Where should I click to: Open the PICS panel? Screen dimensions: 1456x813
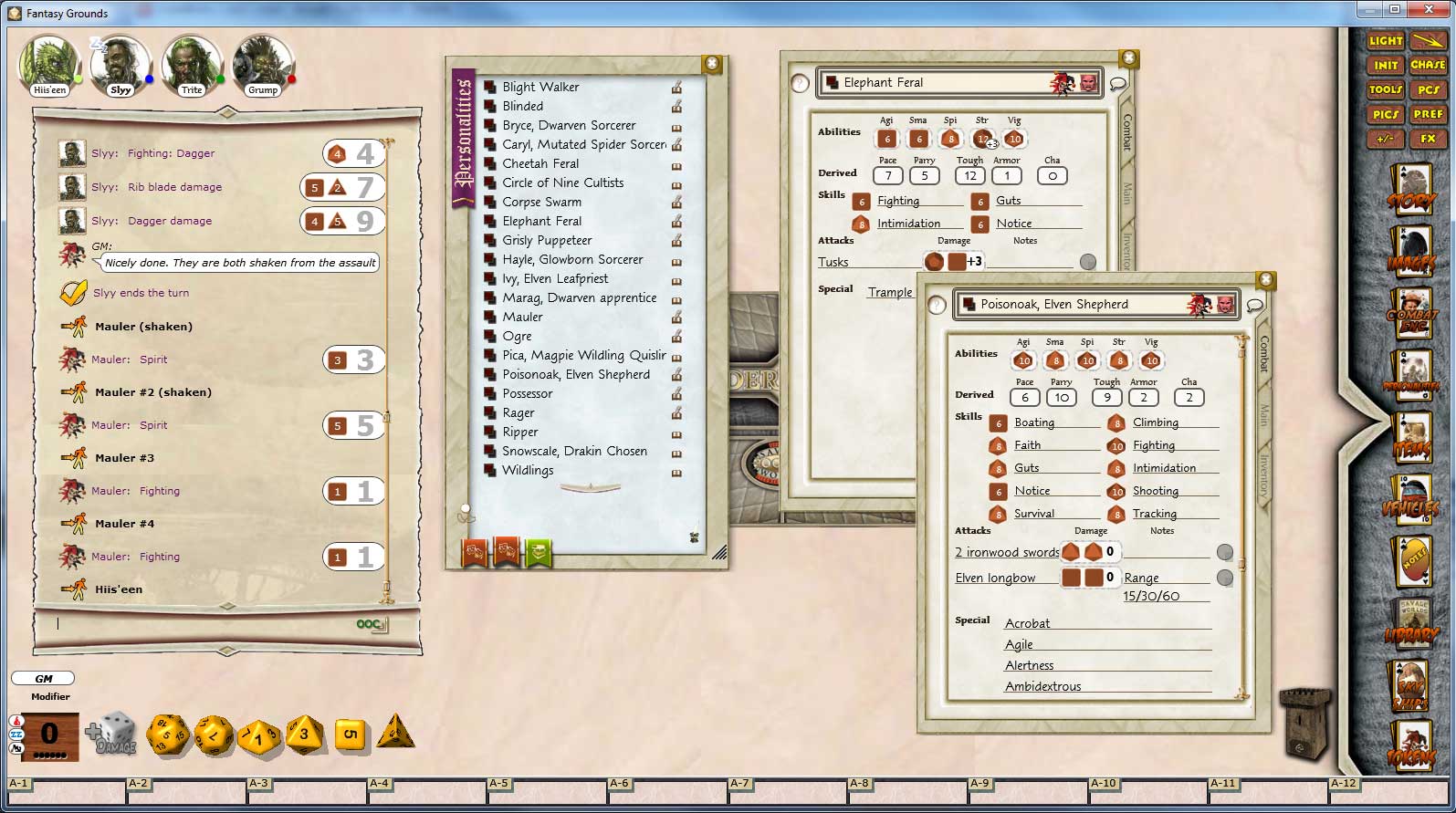(x=1386, y=115)
